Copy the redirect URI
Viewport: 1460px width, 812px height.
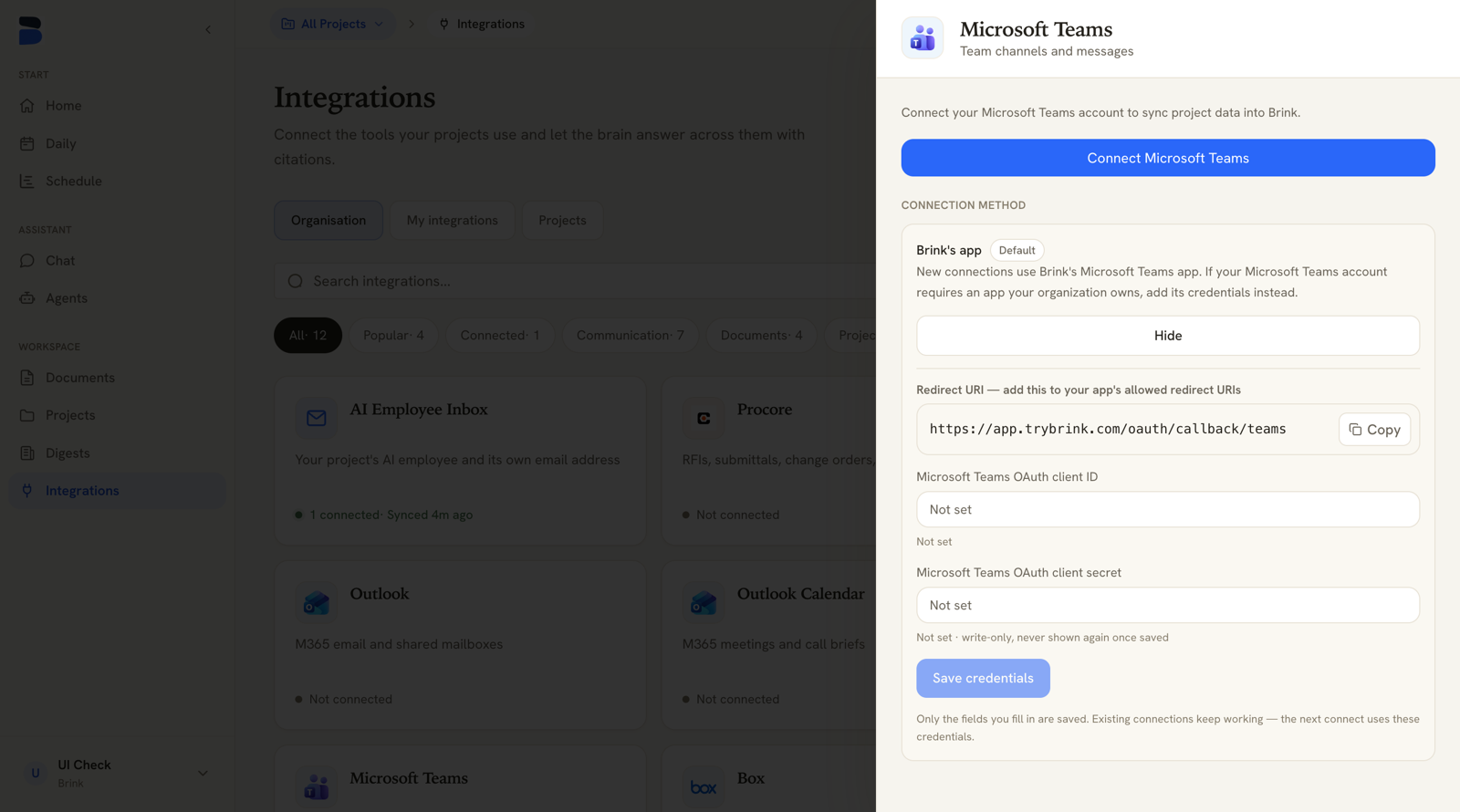pyautogui.click(x=1375, y=430)
